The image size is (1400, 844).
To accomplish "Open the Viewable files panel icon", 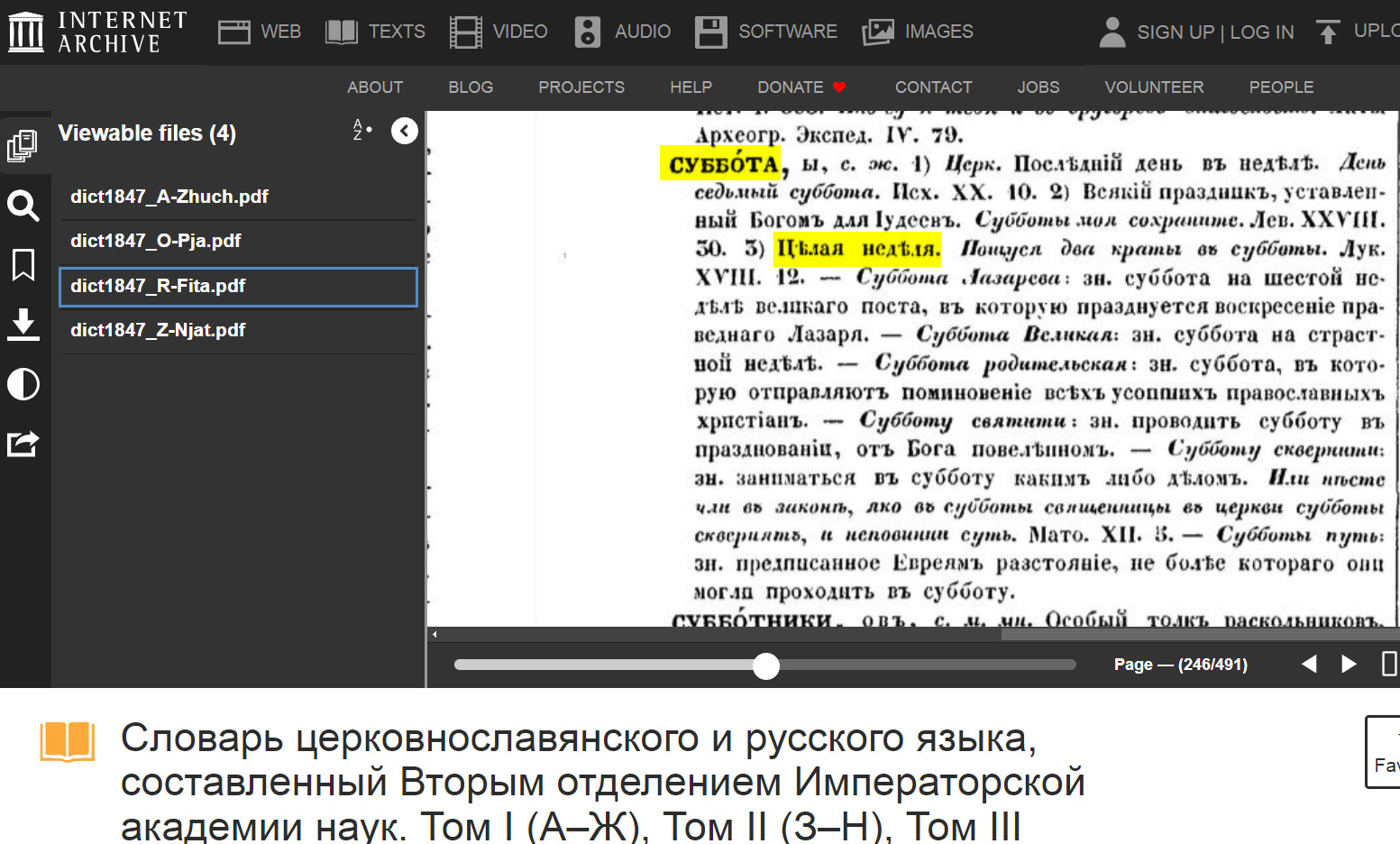I will (x=23, y=146).
